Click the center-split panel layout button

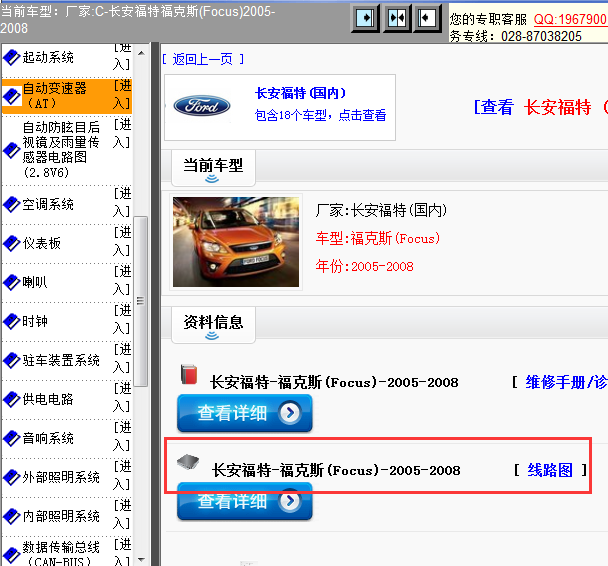point(397,18)
